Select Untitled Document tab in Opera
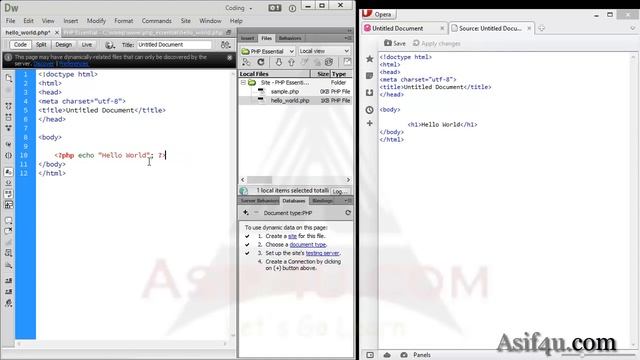Screen dimensions: 640x360 (x=403, y=28)
